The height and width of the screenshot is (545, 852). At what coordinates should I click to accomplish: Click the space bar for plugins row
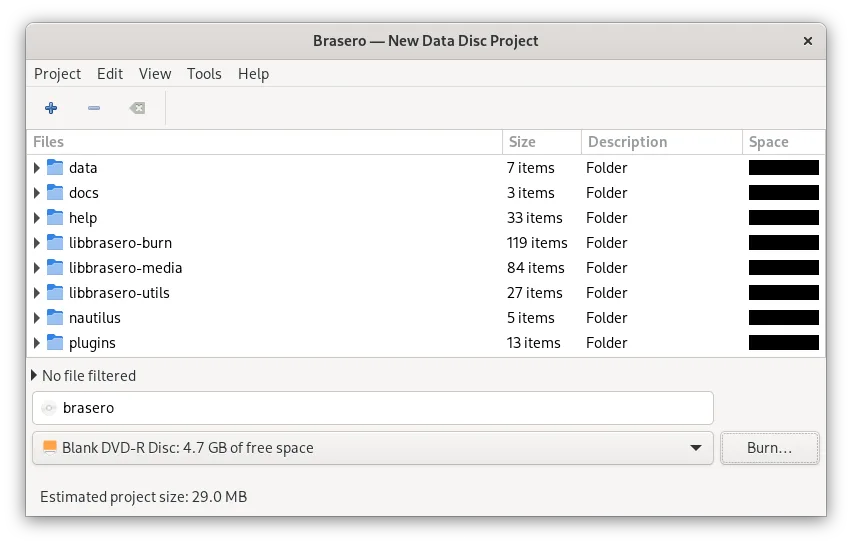tap(784, 342)
